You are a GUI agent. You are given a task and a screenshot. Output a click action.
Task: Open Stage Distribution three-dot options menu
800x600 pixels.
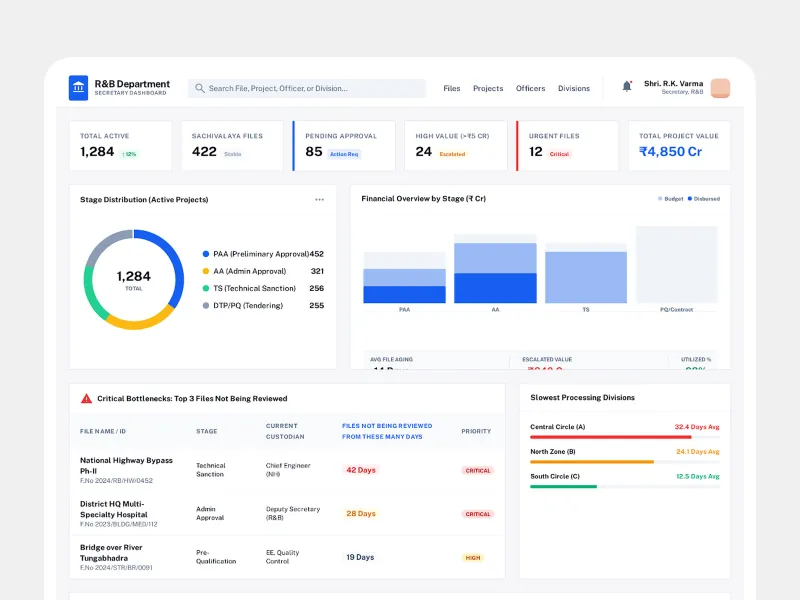pyautogui.click(x=319, y=200)
